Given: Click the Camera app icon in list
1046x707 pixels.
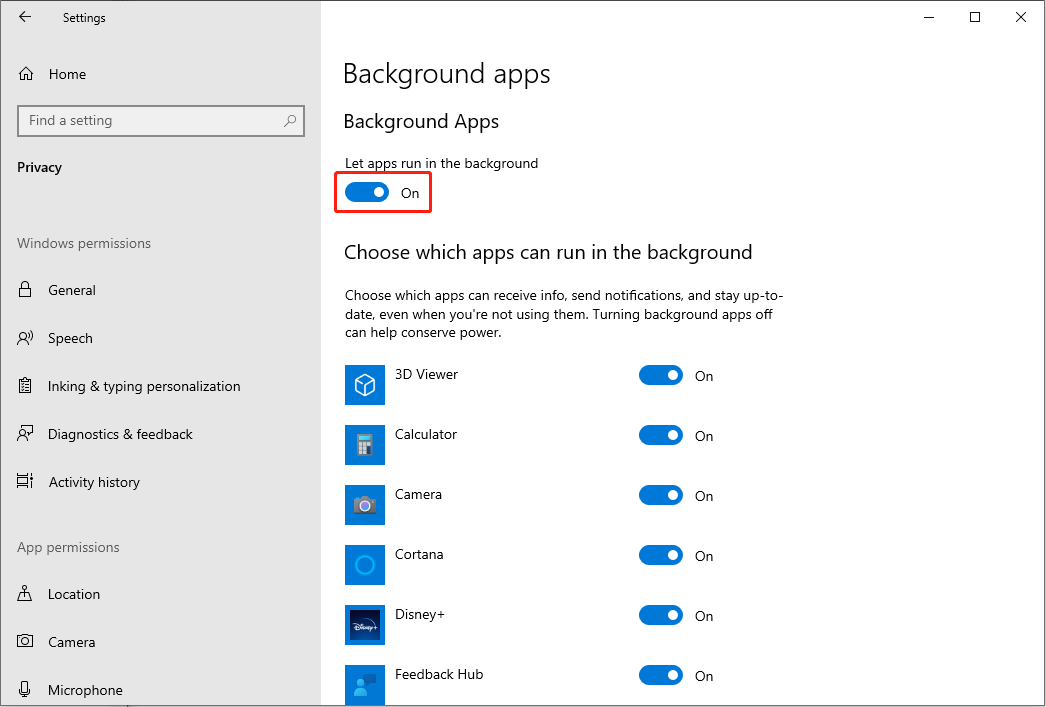Looking at the screenshot, I should [365, 505].
